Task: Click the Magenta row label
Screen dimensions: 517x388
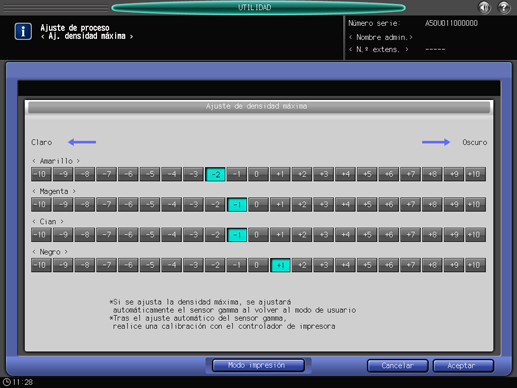Action: [x=54, y=191]
